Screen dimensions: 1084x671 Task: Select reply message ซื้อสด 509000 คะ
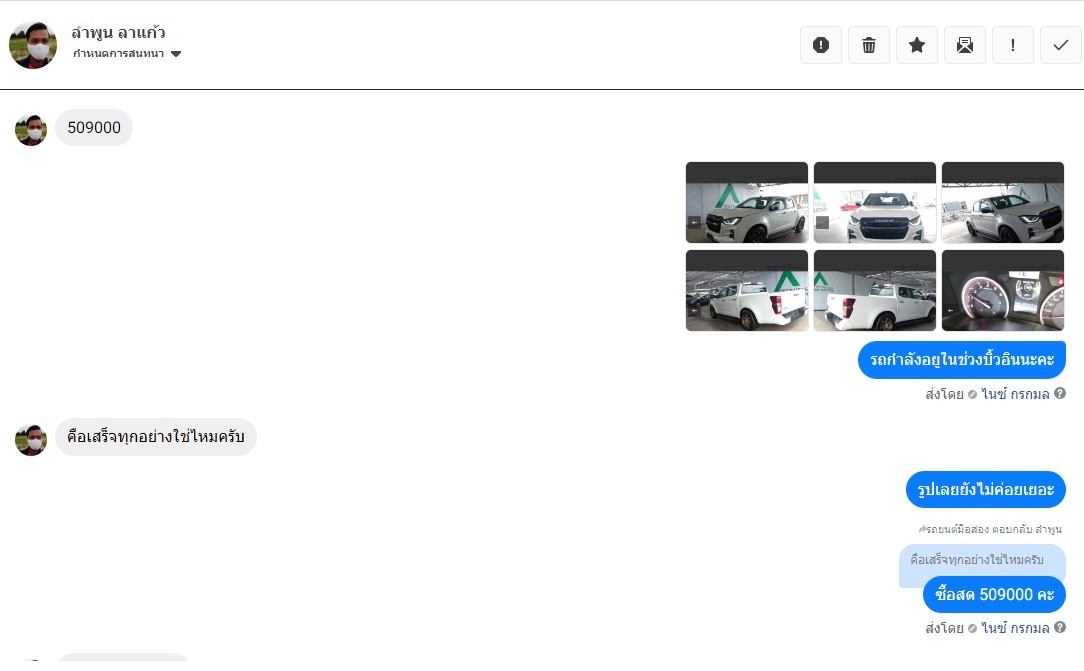(x=994, y=594)
